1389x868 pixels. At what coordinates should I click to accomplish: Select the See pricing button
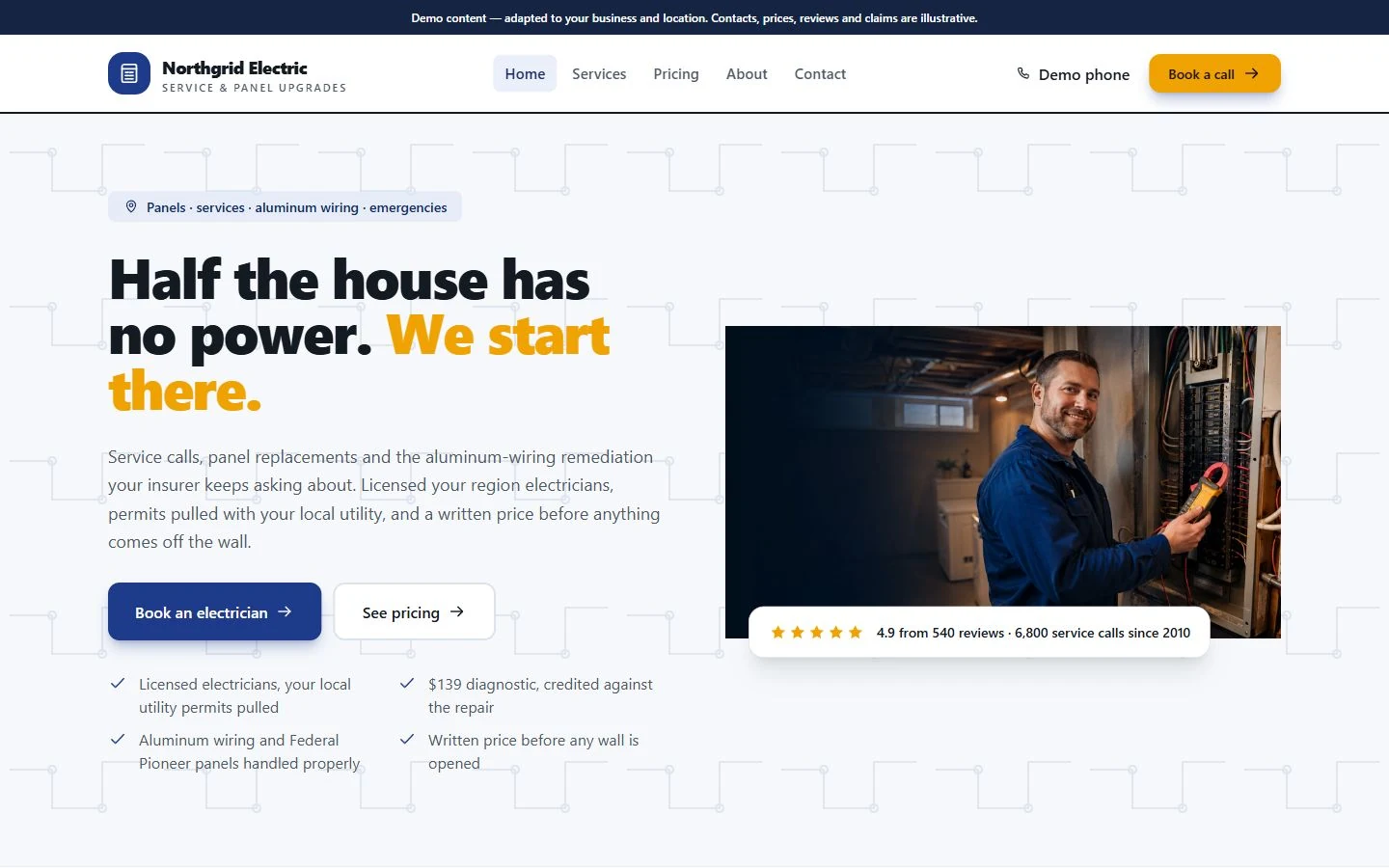coord(414,611)
